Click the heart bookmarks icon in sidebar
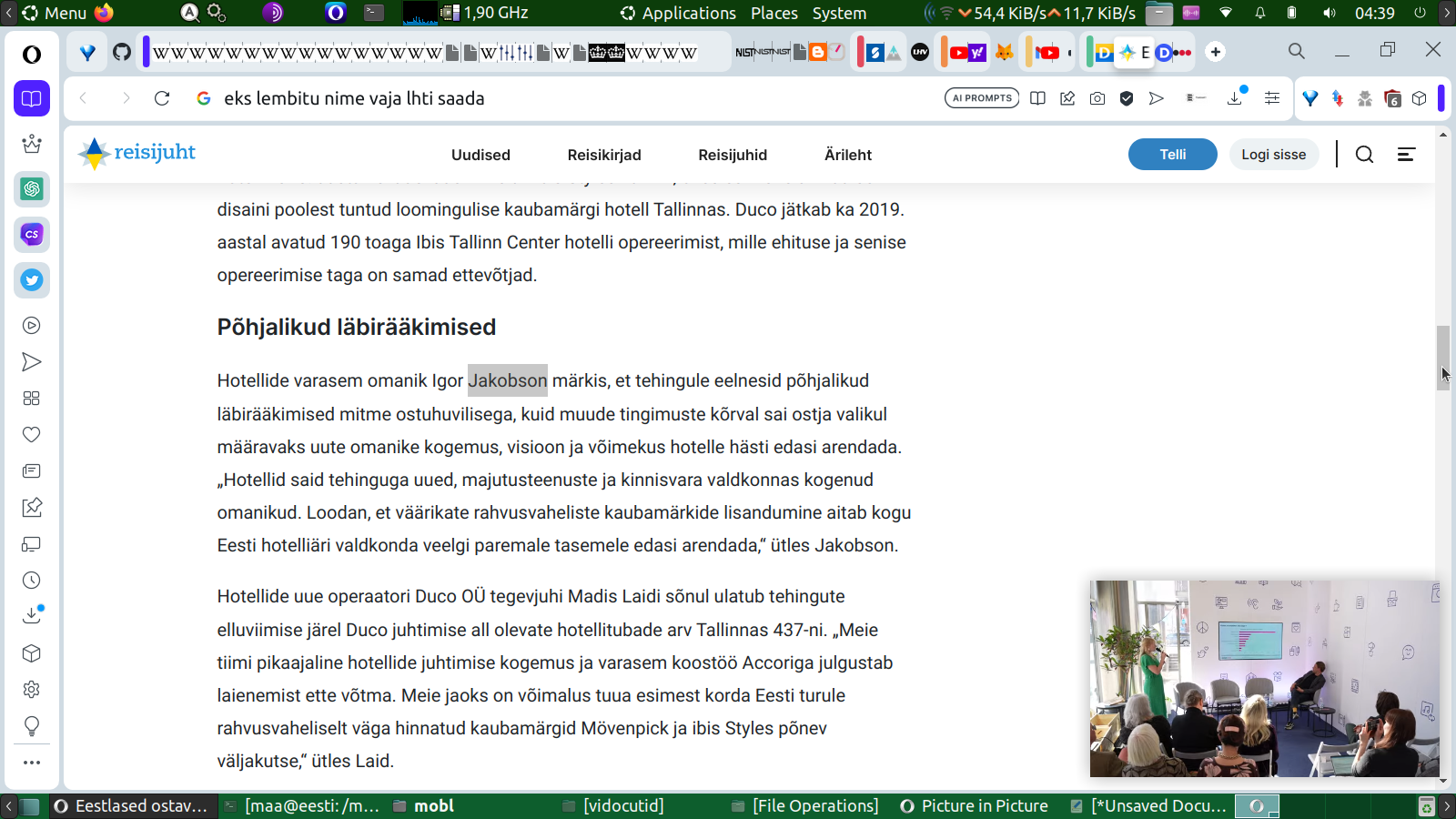The height and width of the screenshot is (819, 1456). coord(32,435)
